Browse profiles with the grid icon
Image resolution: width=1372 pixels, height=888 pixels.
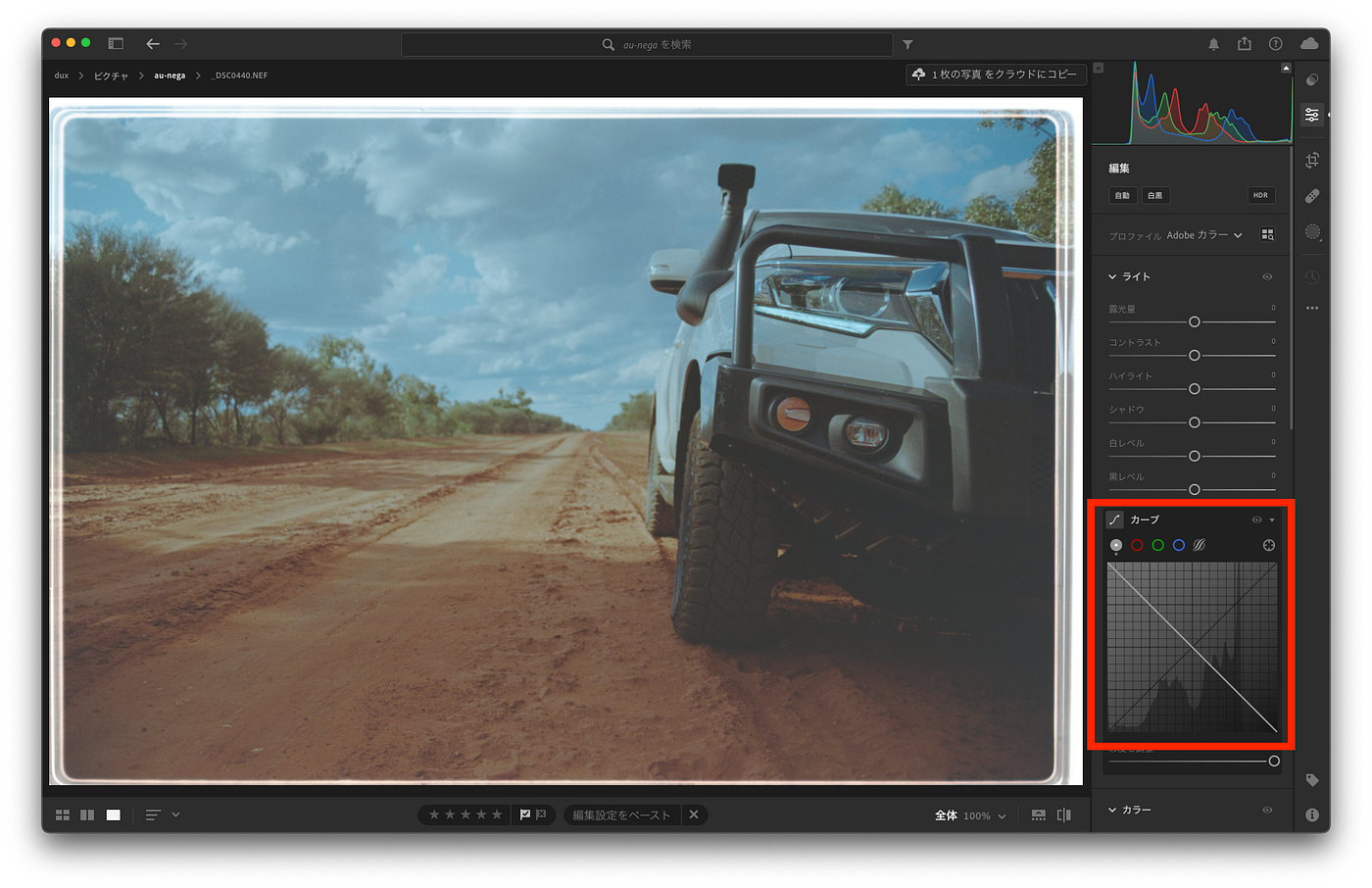[1267, 235]
